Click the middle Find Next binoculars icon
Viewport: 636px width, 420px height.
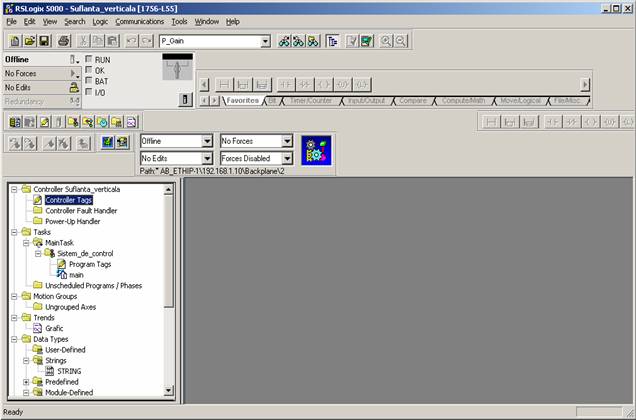299,41
